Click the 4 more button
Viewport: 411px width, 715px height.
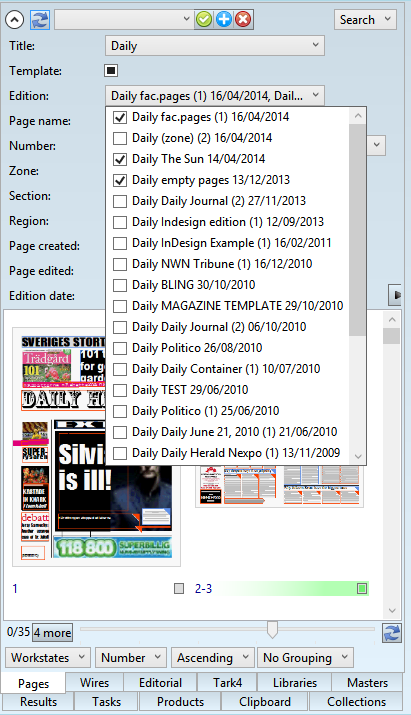tap(52, 632)
